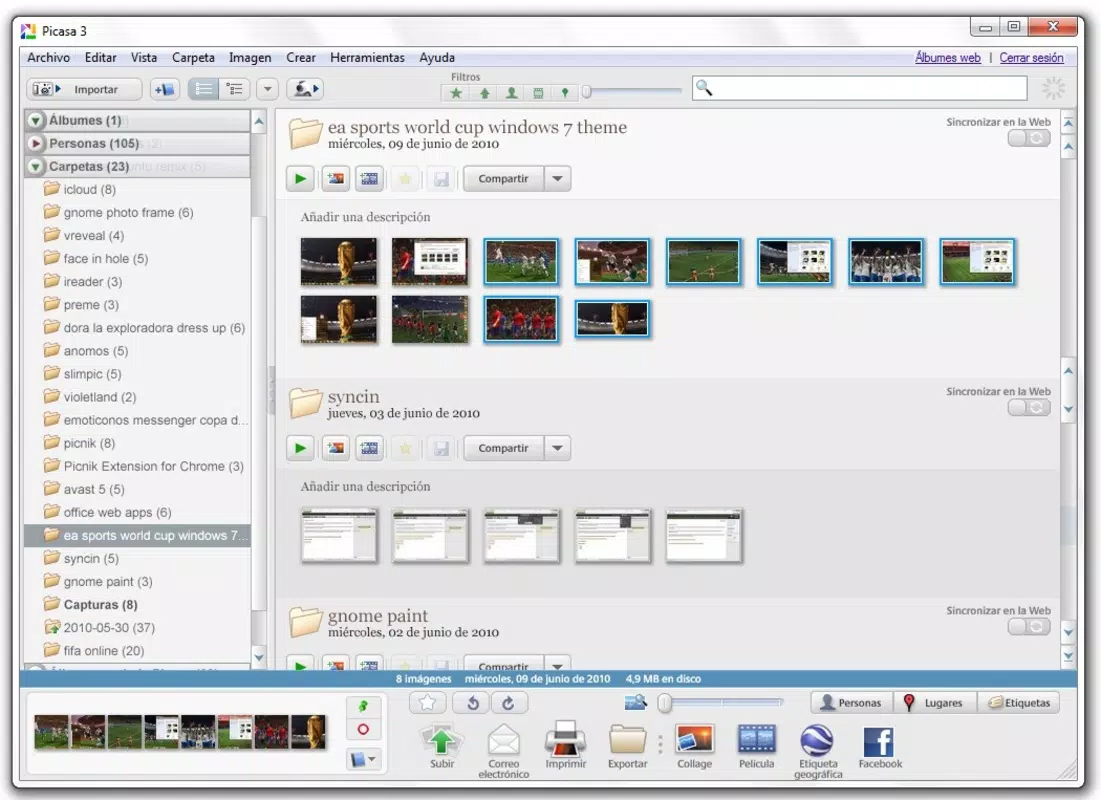Open Compartir dropdown arrow in ea sports folder
Image resolution: width=1101 pixels, height=800 pixels.
(558, 178)
